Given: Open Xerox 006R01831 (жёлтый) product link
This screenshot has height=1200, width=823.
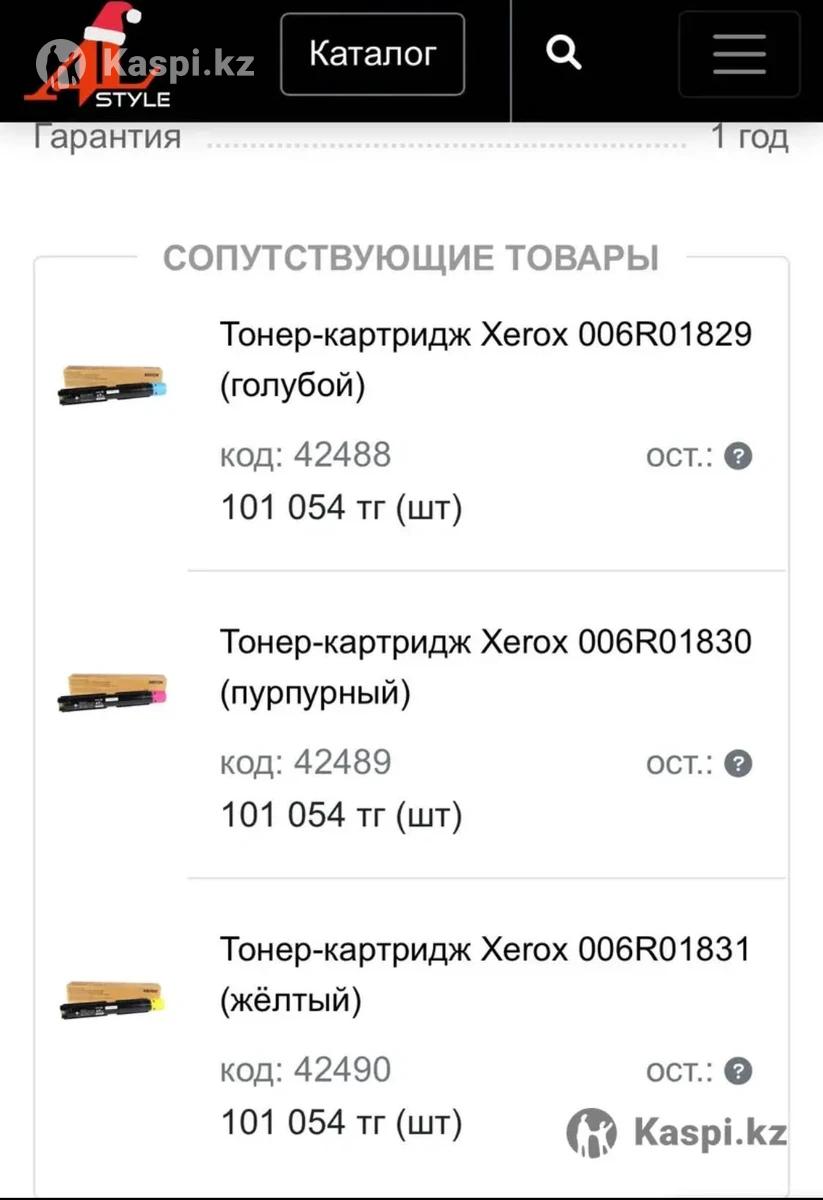Looking at the screenshot, I should pos(485,973).
